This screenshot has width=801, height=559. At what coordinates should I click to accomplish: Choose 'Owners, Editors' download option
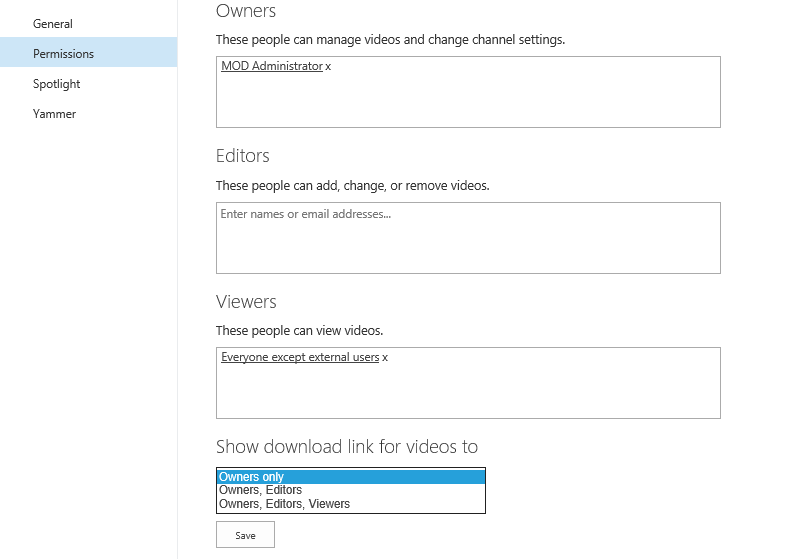pos(351,490)
